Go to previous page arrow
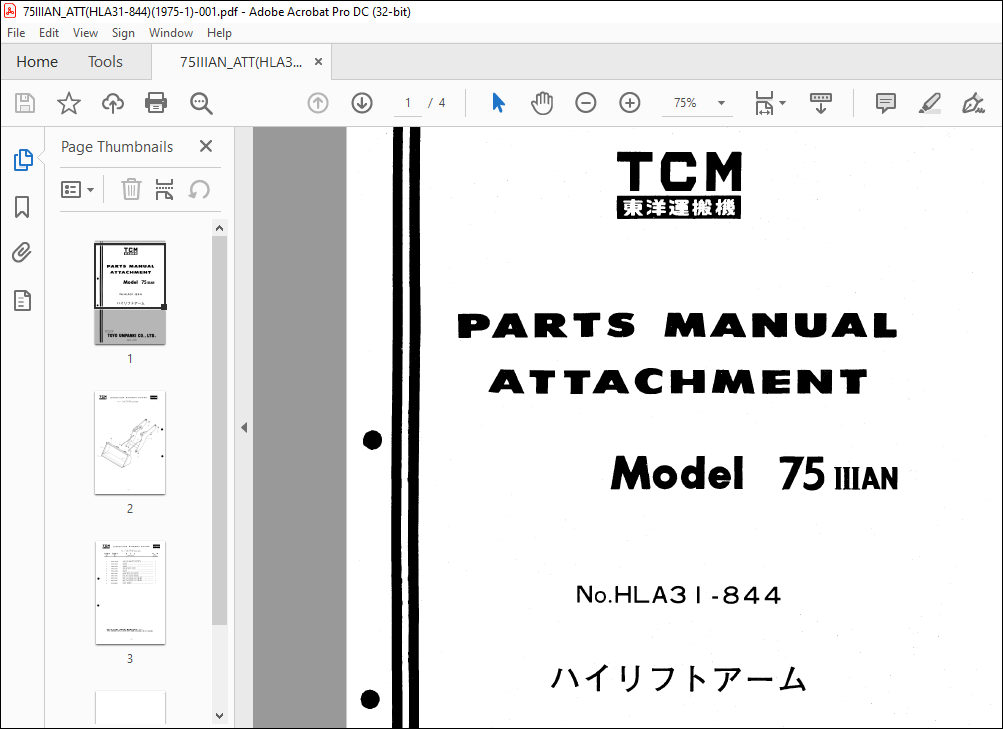Image resolution: width=1003 pixels, height=729 pixels. point(318,103)
